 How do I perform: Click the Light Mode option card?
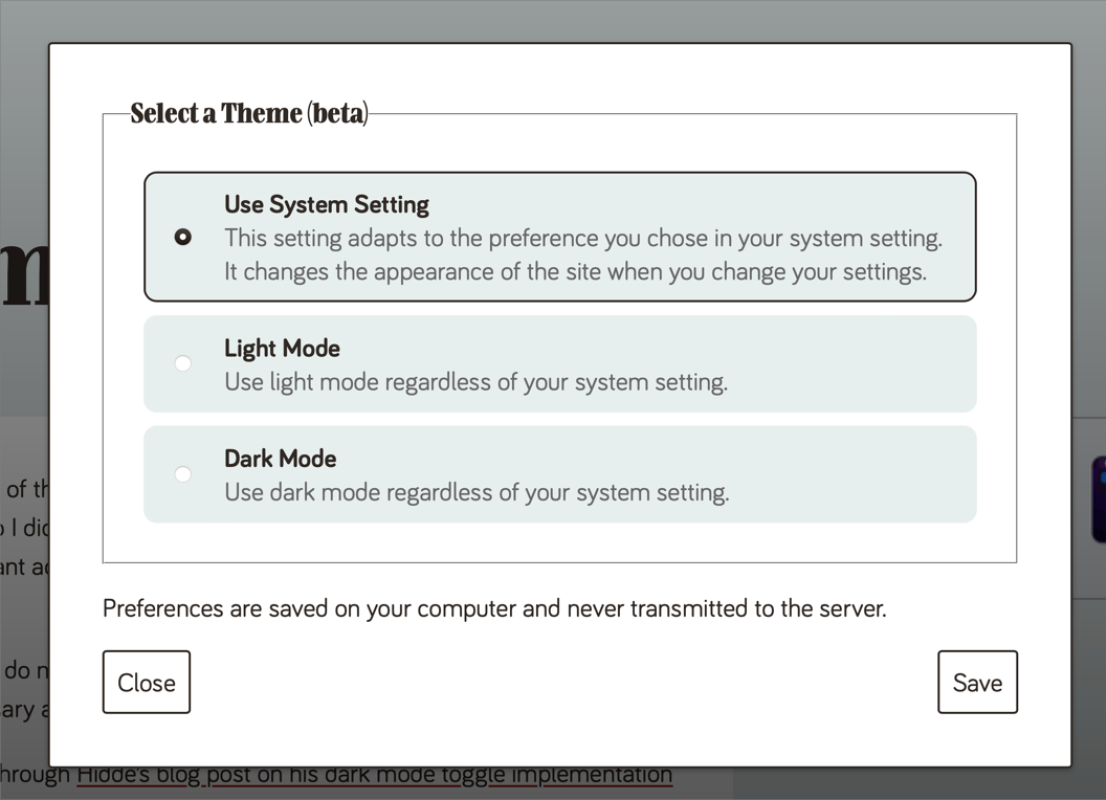[560, 363]
